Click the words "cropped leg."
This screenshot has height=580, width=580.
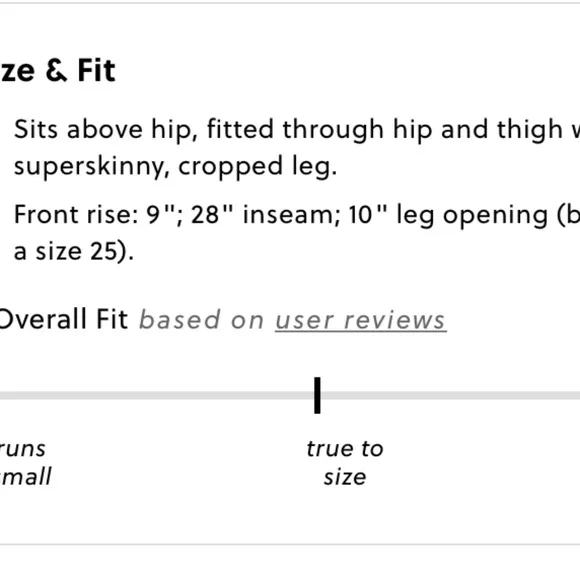pyautogui.click(x=257, y=167)
